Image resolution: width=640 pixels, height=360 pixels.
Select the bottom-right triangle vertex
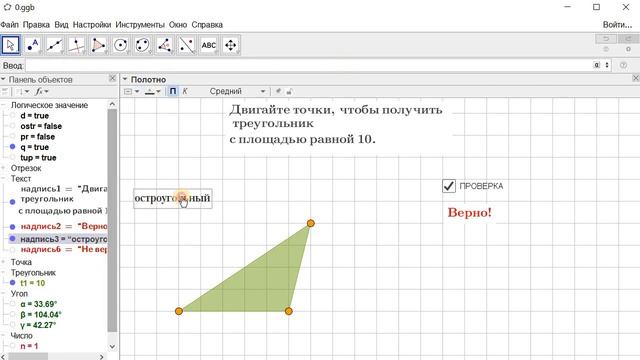click(289, 311)
